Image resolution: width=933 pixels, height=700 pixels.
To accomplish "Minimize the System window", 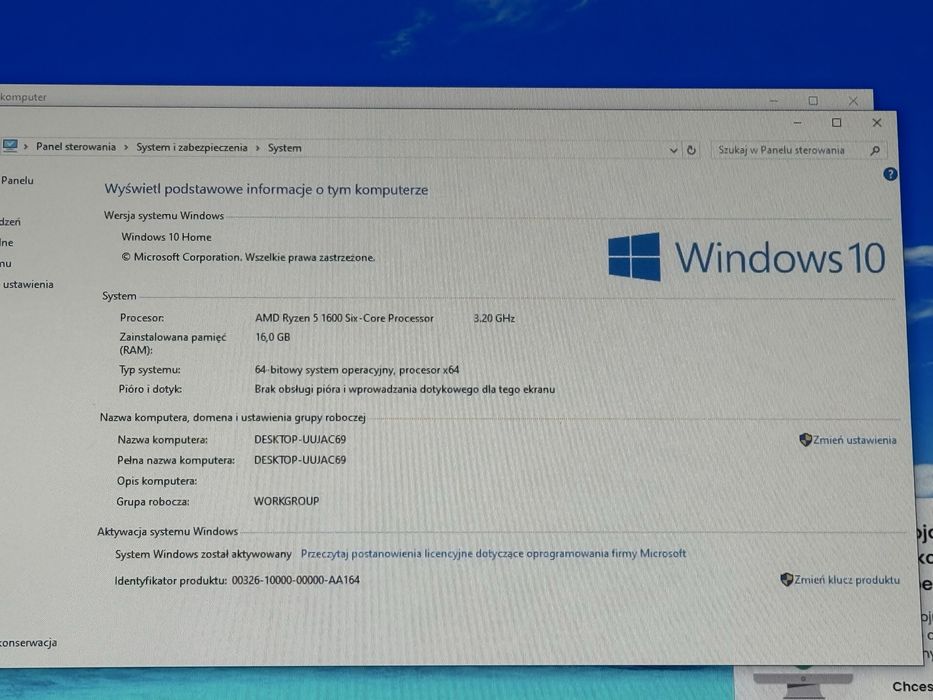I will pos(797,123).
